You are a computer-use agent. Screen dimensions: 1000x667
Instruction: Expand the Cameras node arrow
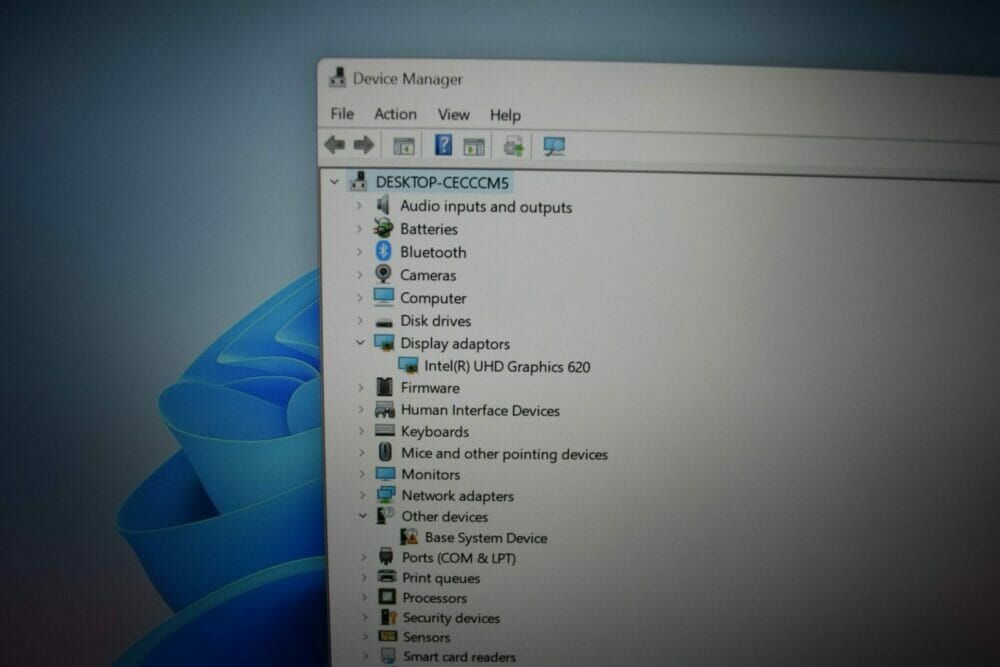point(358,275)
